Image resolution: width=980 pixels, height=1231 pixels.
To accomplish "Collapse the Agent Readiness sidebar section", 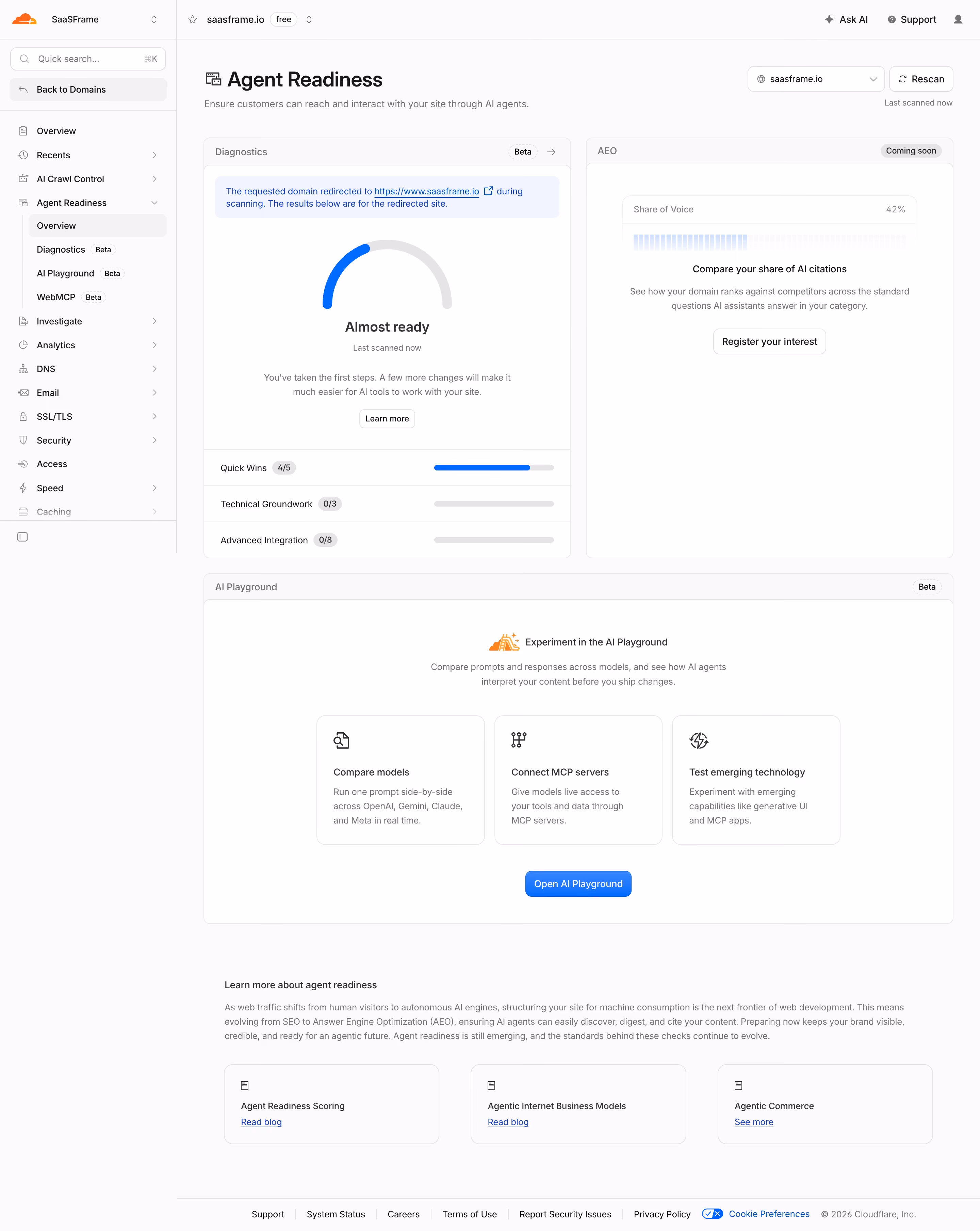I will (x=88, y=203).
